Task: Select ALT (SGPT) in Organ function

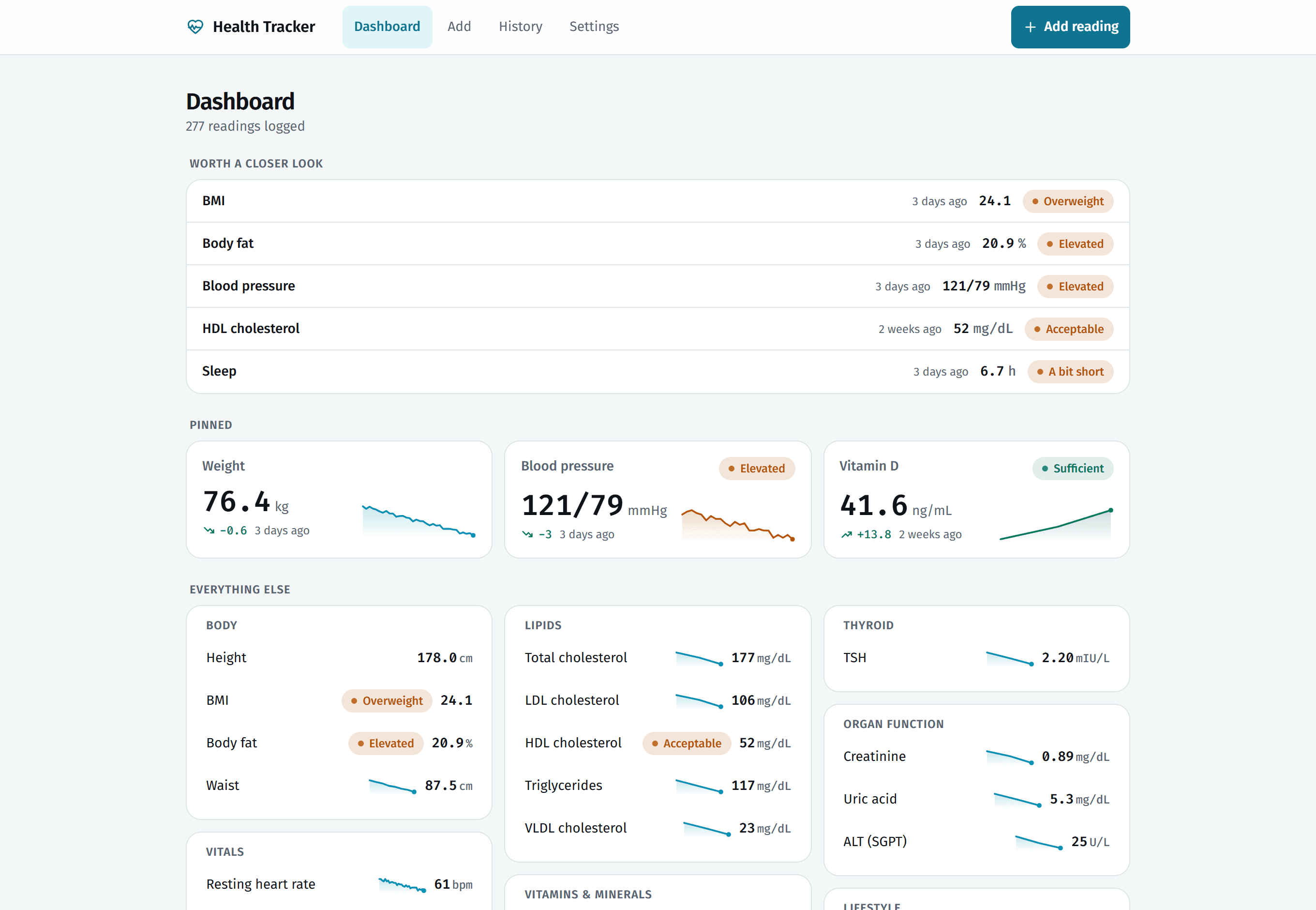Action: coord(976,842)
